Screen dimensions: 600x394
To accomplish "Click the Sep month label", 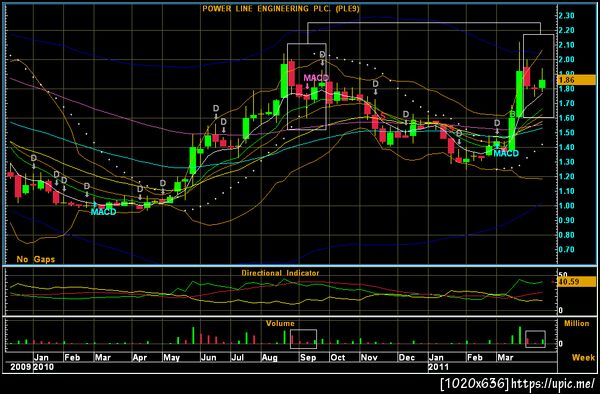I will point(308,358).
